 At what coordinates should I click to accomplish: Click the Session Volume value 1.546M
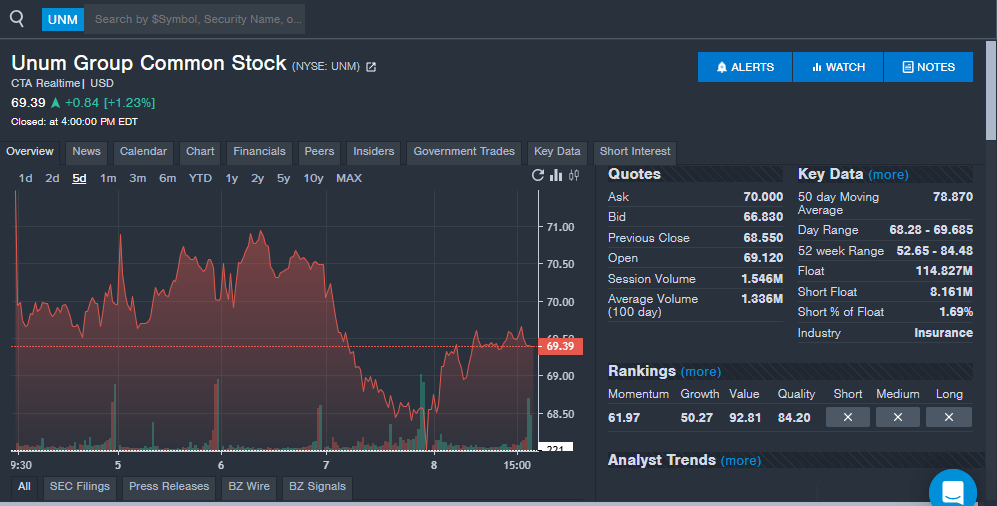762,278
